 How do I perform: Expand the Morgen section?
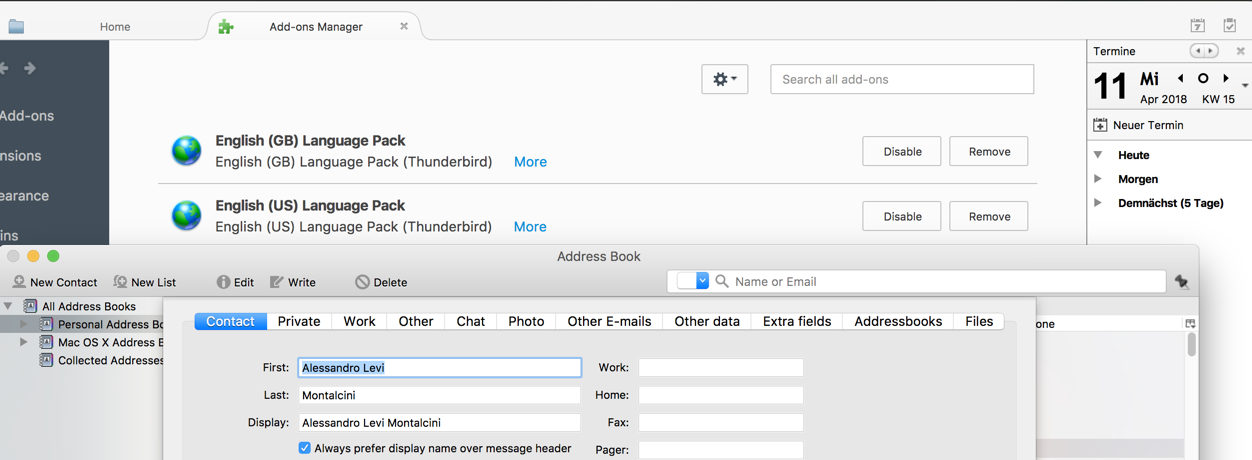click(1098, 179)
